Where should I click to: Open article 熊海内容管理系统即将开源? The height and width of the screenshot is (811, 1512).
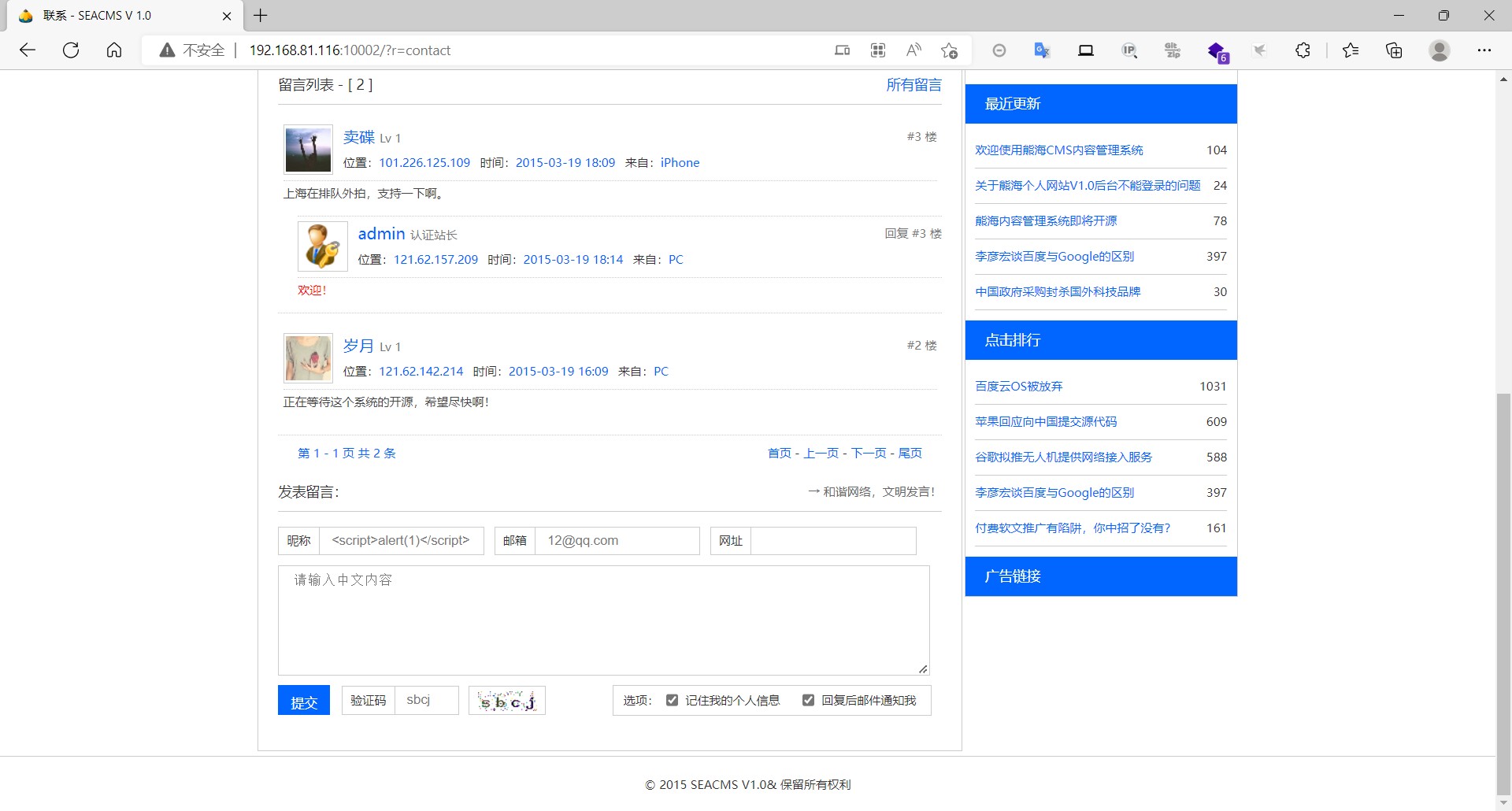tap(1046, 221)
